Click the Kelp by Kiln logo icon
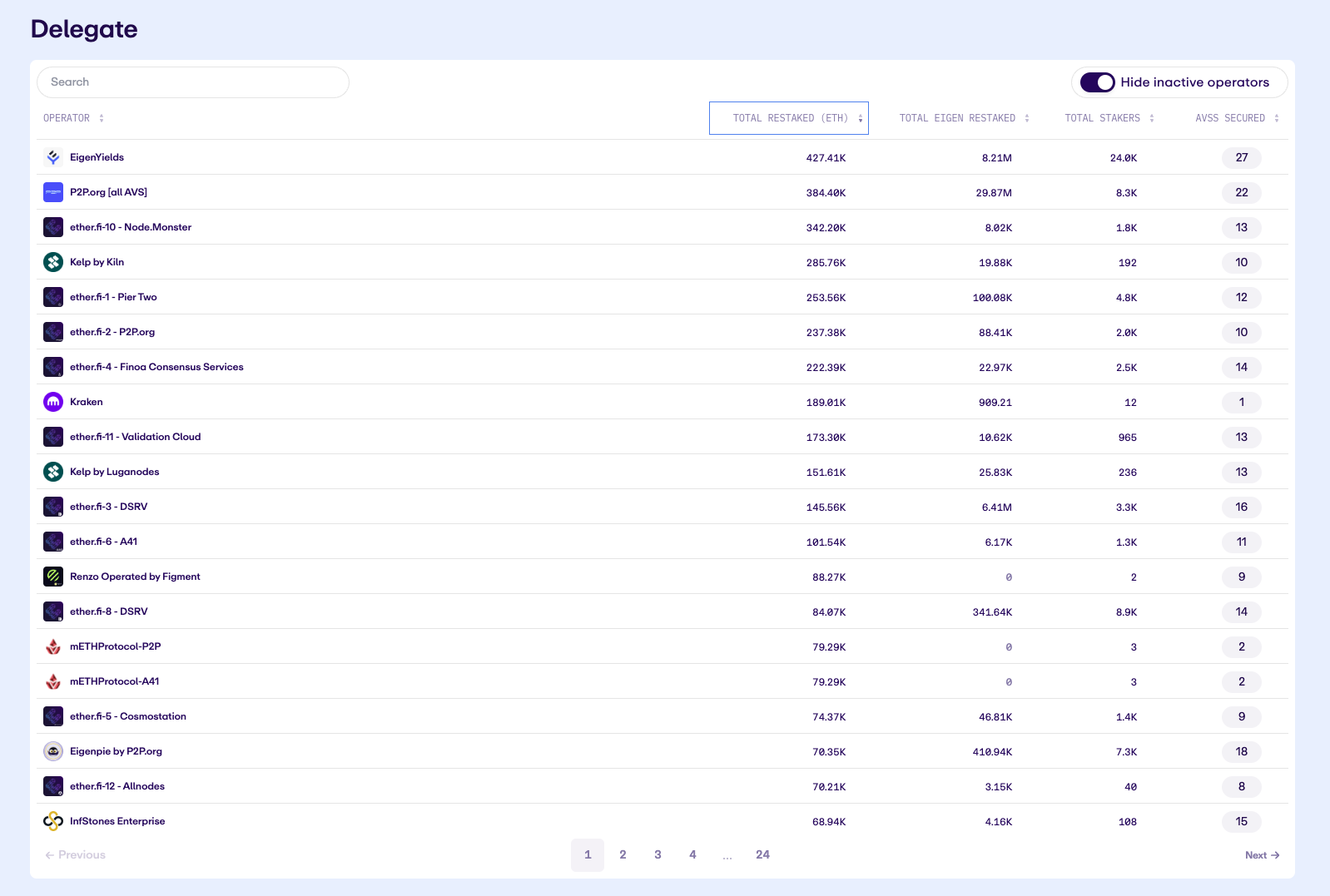This screenshot has height=896, width=1330. coord(53,262)
